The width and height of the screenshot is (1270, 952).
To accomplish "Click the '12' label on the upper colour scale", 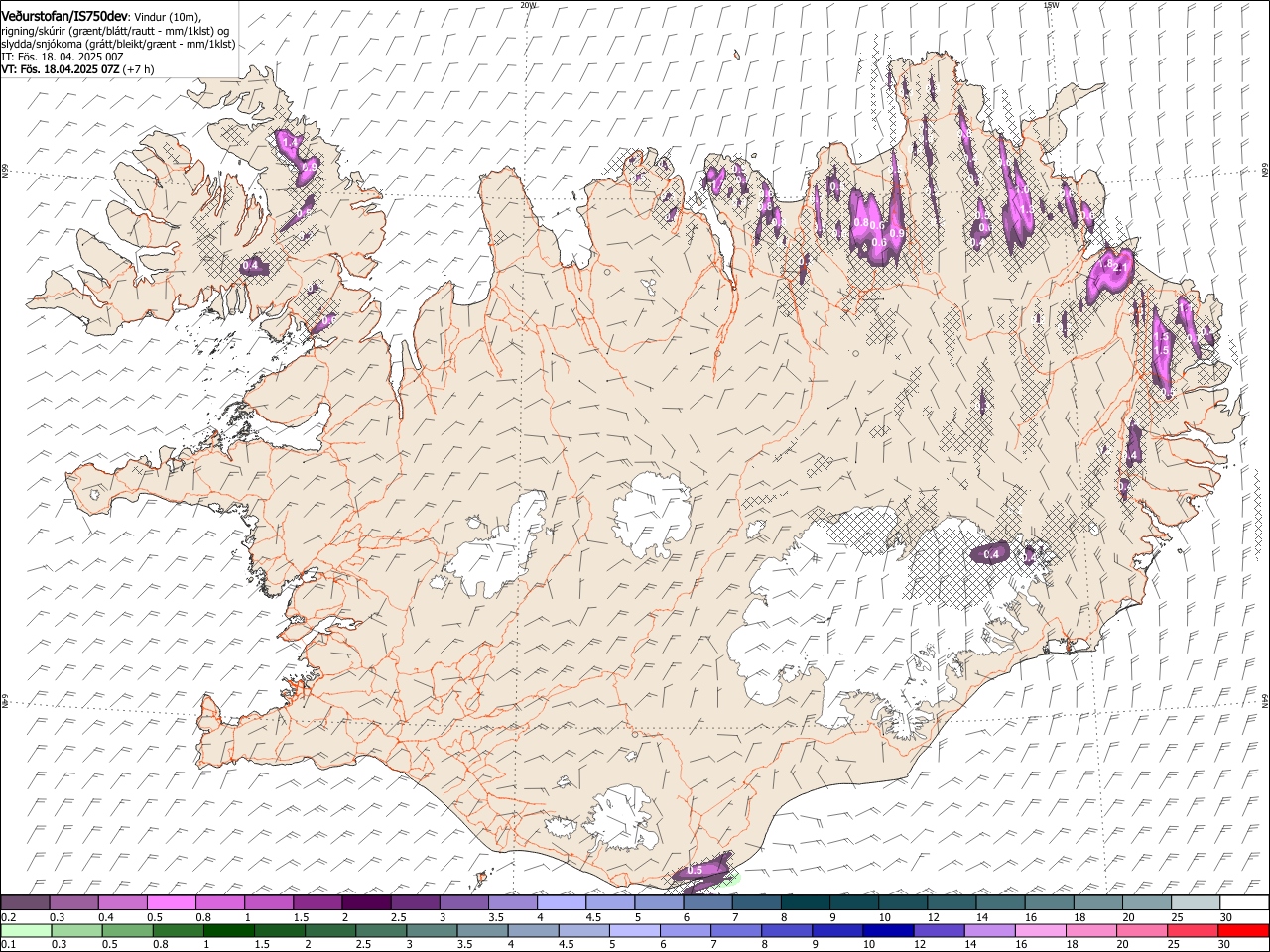I will coord(933,917).
